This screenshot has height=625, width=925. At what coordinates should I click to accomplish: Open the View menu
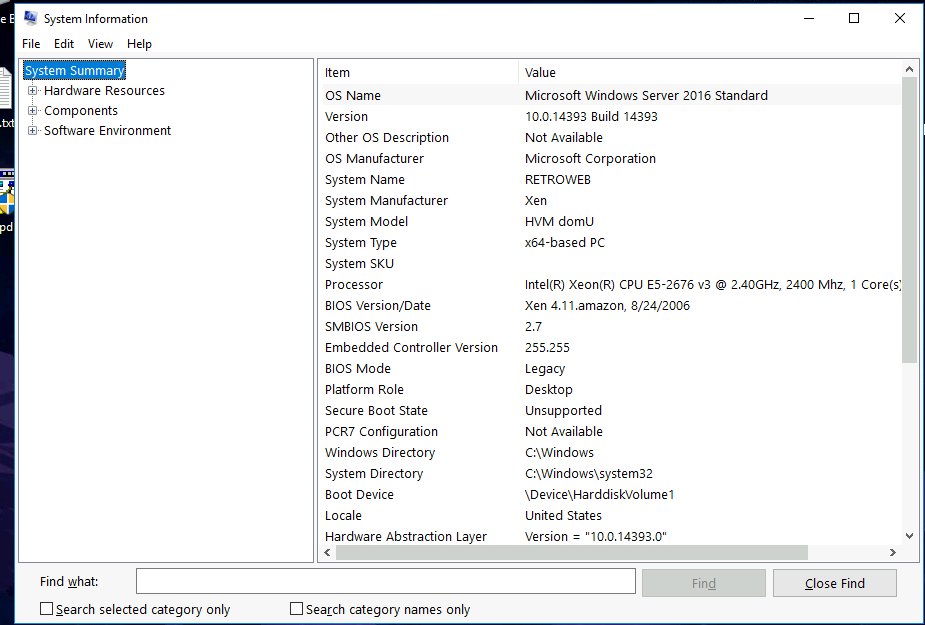click(100, 44)
